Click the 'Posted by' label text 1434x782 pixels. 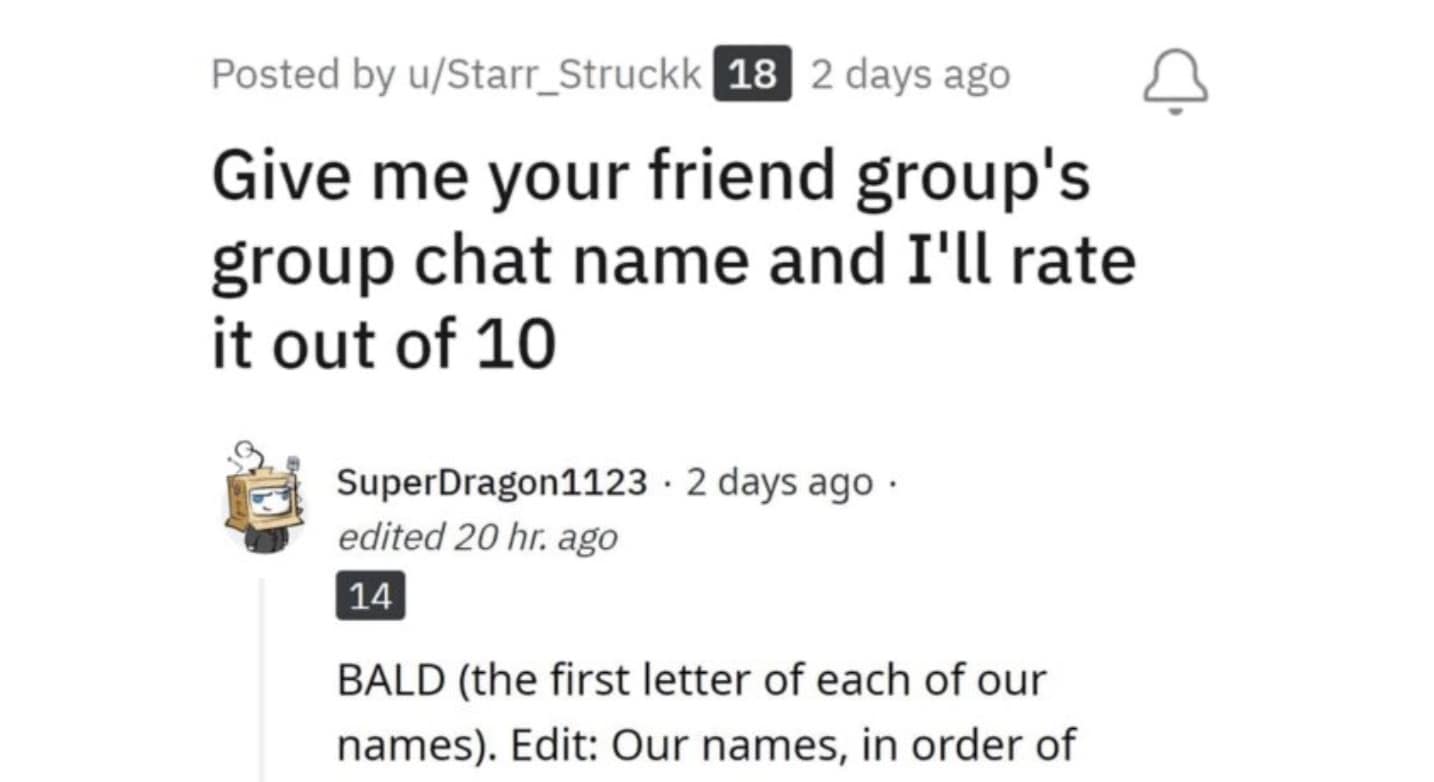click(x=303, y=76)
